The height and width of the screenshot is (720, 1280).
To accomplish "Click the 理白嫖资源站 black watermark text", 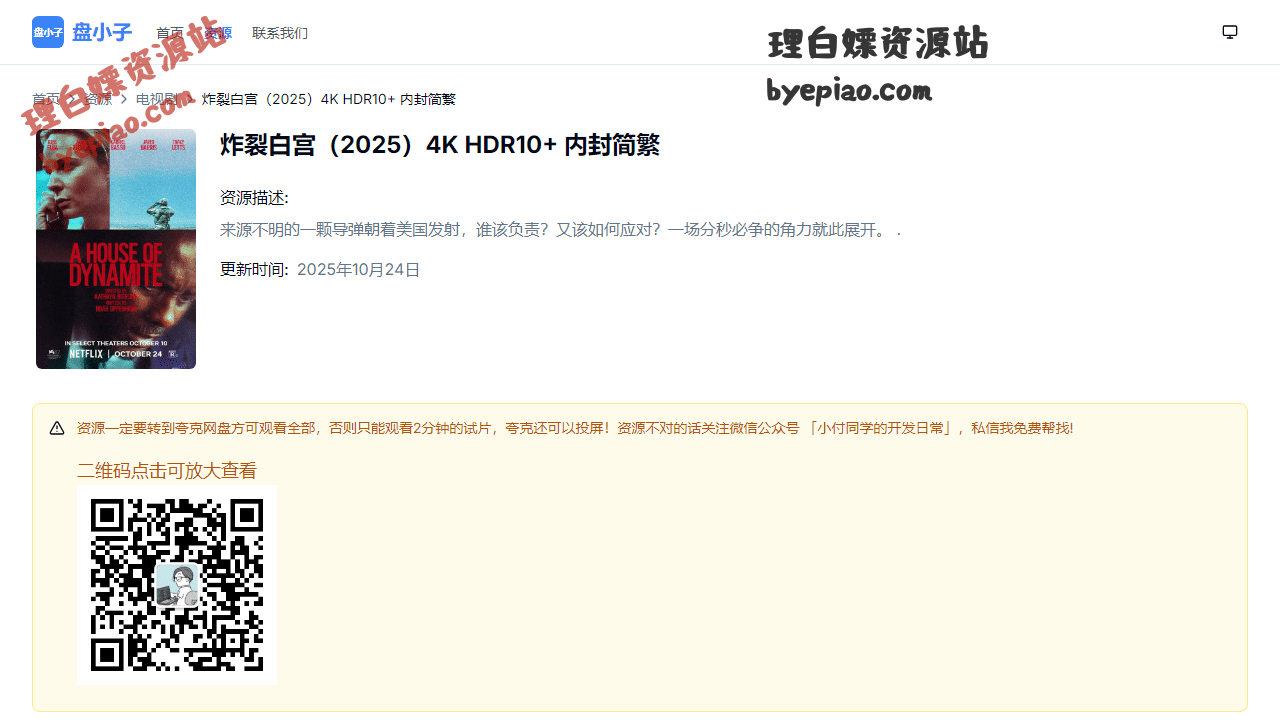I will click(878, 44).
